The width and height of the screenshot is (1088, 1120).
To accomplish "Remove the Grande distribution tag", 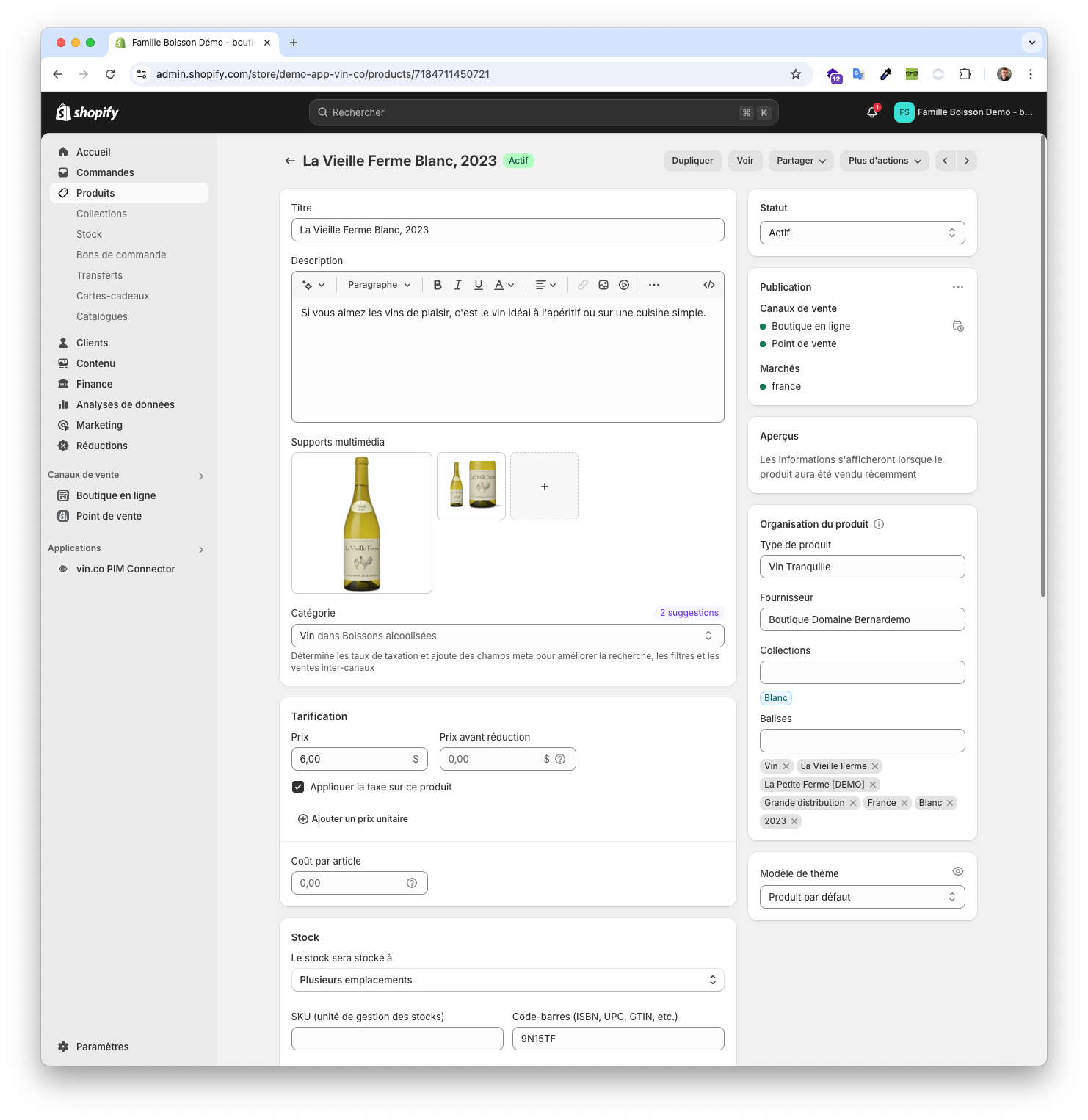I will pyautogui.click(x=853, y=803).
